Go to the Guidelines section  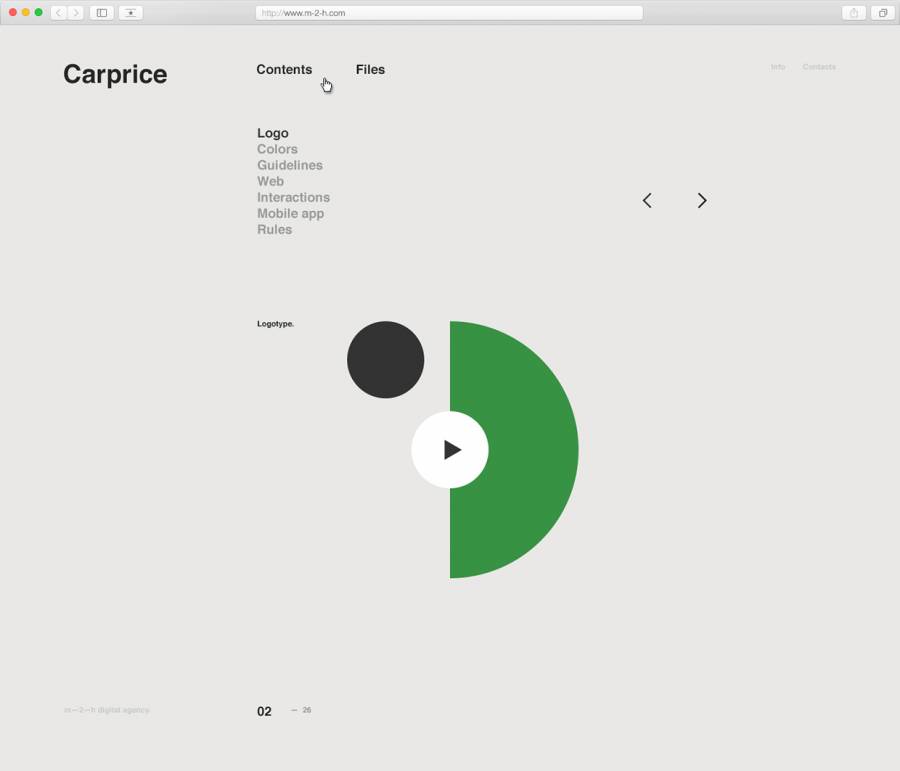pos(289,165)
